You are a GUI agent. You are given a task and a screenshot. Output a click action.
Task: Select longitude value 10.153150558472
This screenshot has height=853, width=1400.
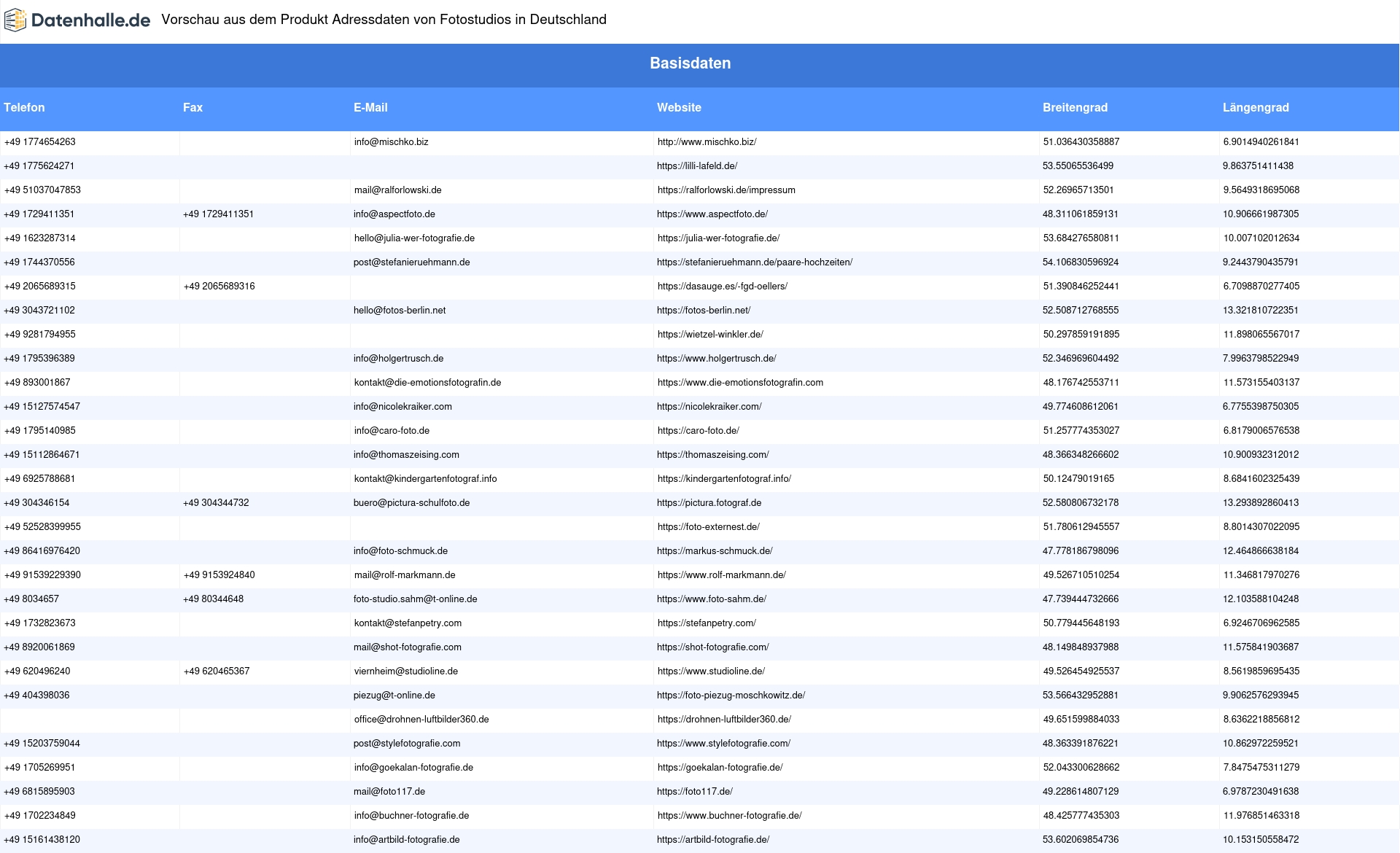[x=1261, y=840]
